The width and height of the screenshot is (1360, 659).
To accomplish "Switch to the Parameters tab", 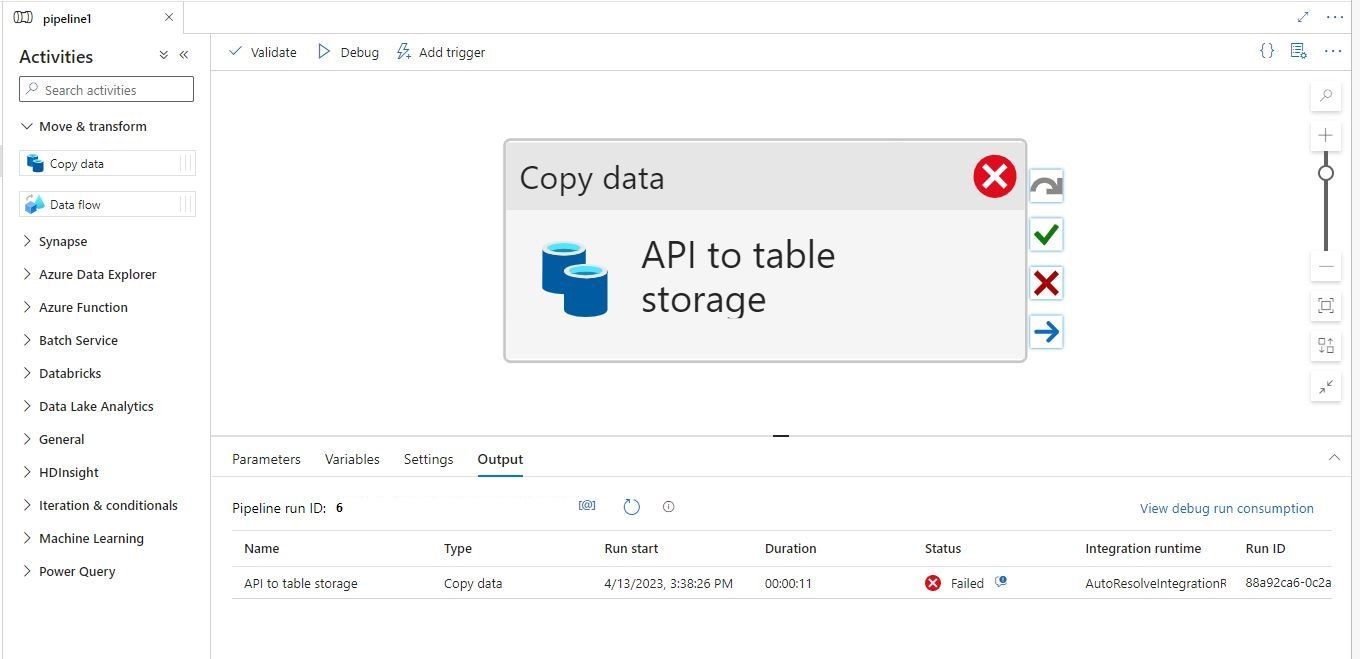I will coord(266,459).
